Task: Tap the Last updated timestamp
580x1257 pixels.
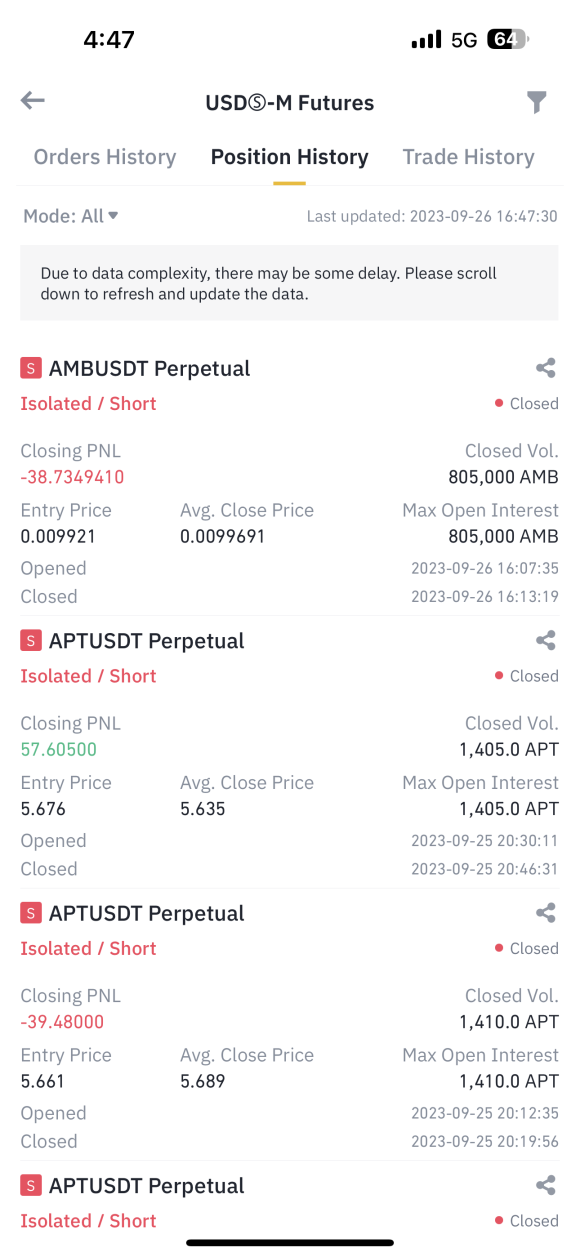Action: [432, 216]
